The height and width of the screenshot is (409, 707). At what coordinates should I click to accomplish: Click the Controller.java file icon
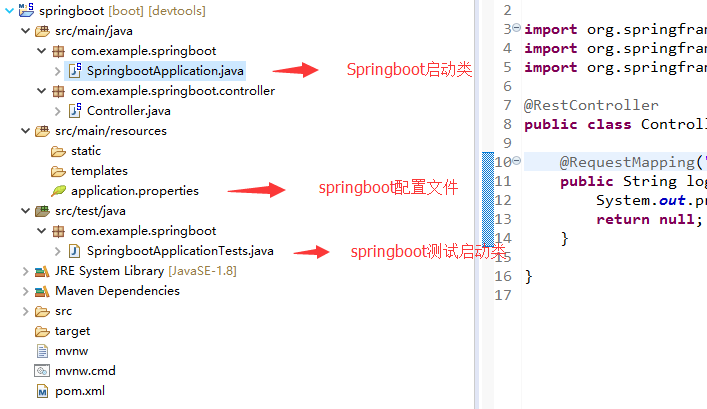click(x=75, y=111)
